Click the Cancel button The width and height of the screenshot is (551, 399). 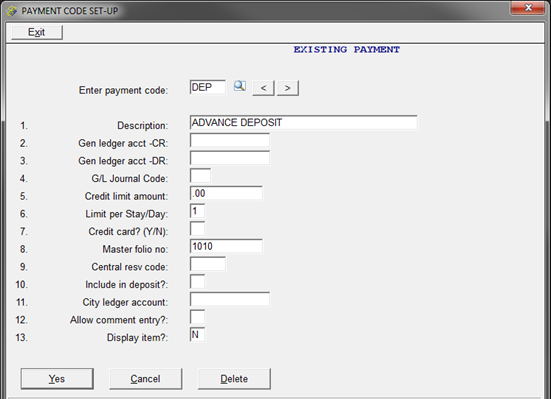tap(145, 379)
